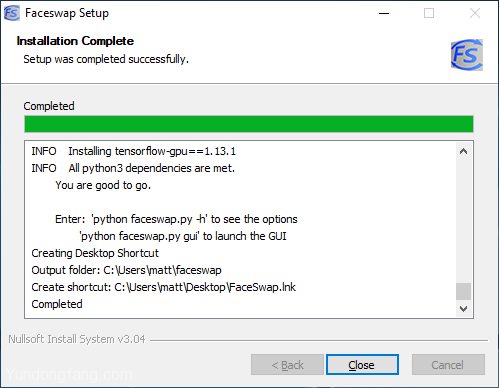Click the scrollbar thumb in log box

tap(463, 291)
